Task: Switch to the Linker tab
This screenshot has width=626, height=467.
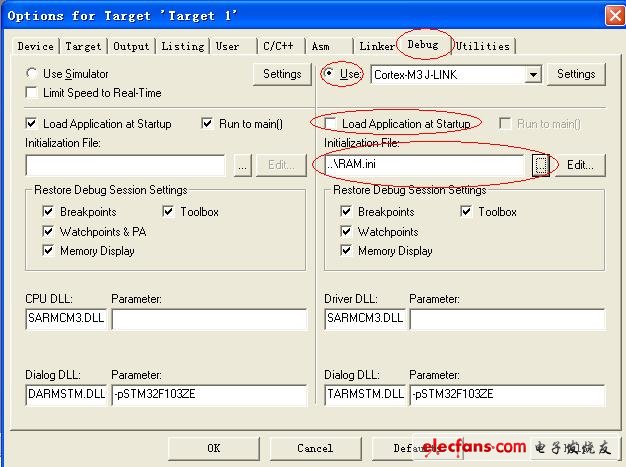Action: point(377,46)
